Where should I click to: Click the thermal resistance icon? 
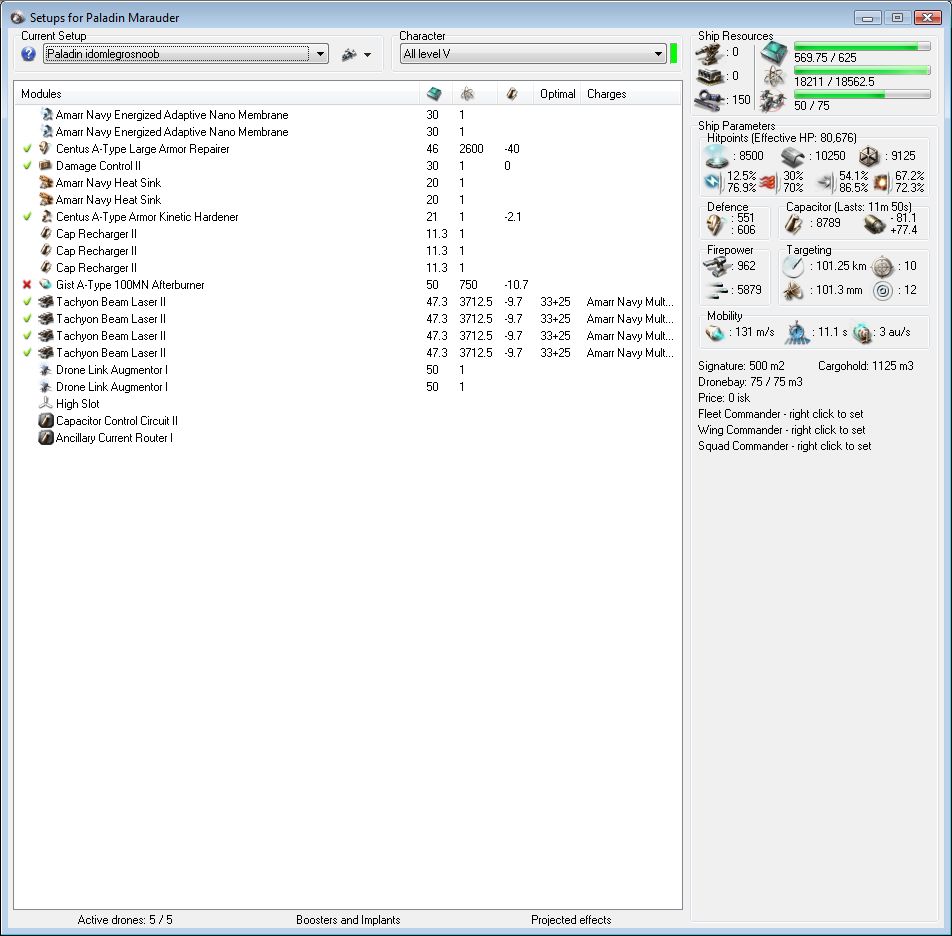768,181
